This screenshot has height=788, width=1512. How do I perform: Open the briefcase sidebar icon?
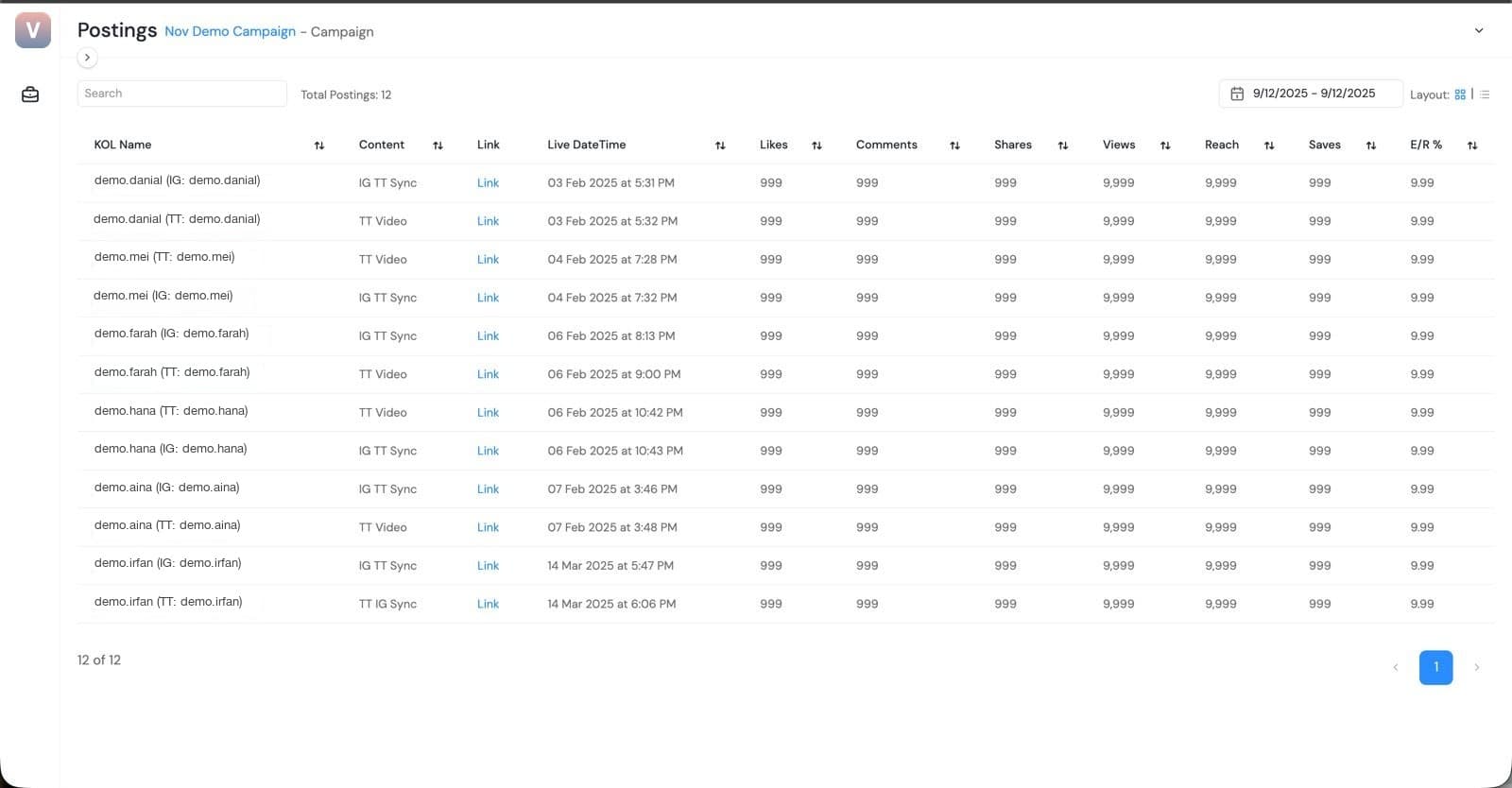coord(30,94)
